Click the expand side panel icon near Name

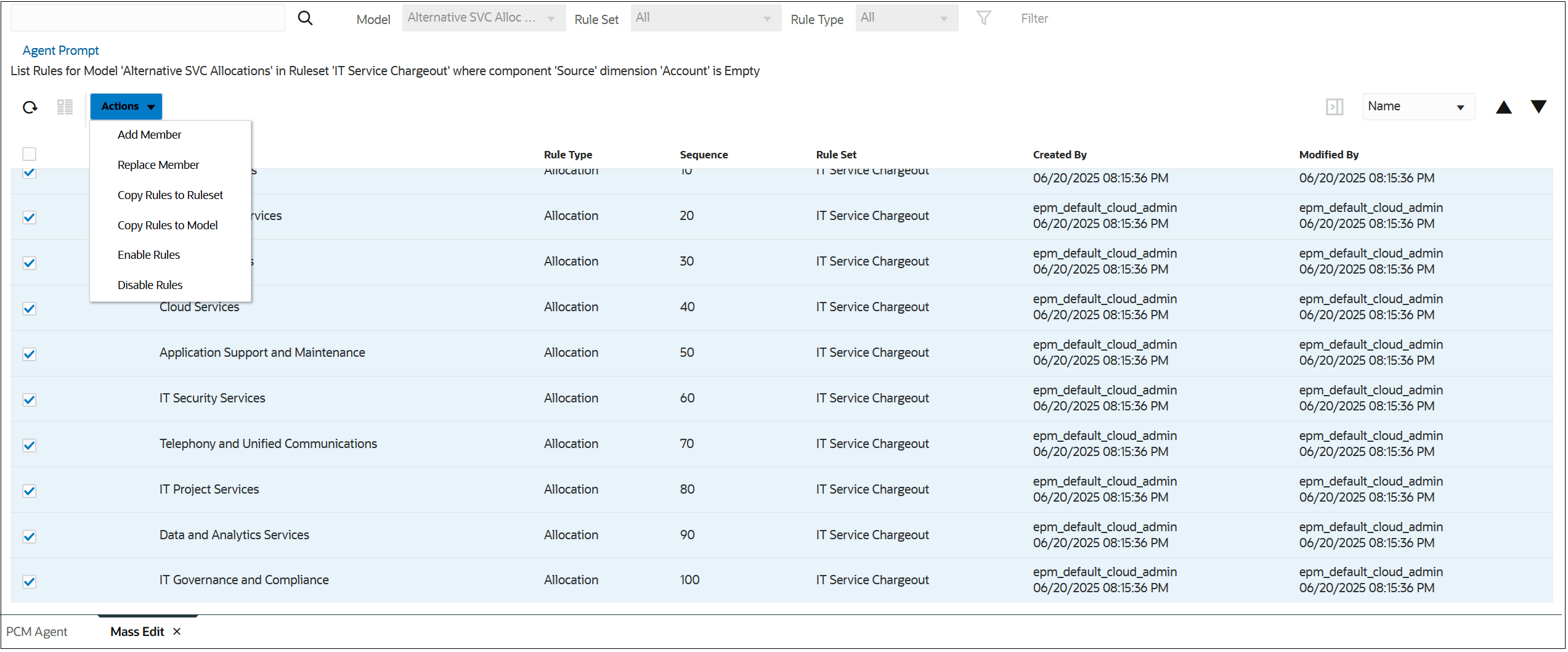pos(1334,106)
